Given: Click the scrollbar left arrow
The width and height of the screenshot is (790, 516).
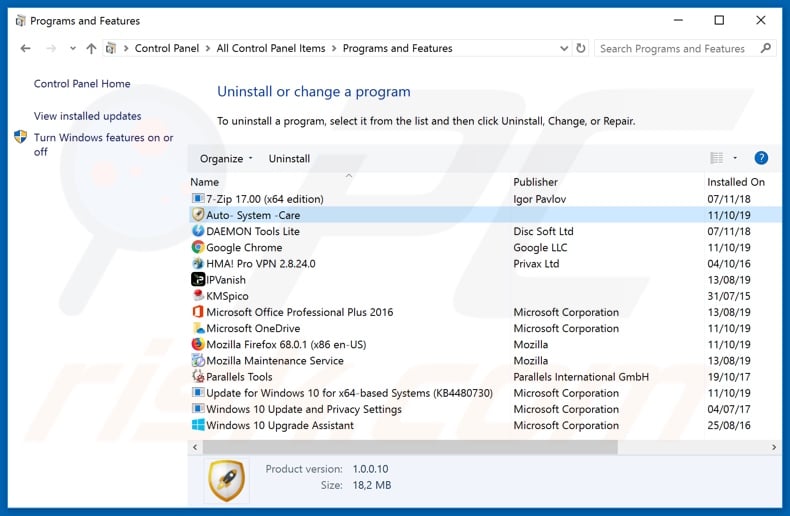Looking at the screenshot, I should click(195, 447).
